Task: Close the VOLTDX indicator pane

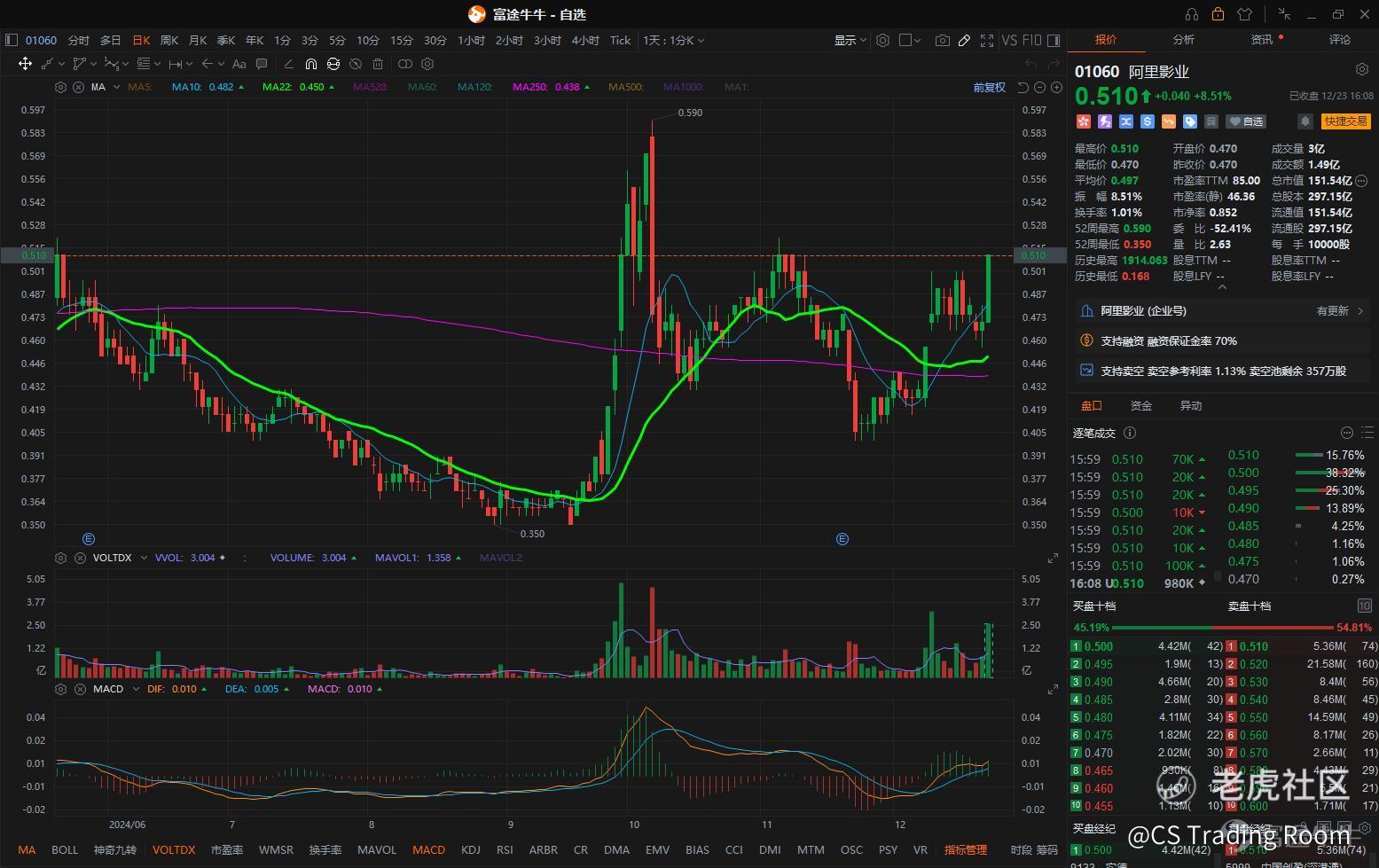Action: [78, 558]
